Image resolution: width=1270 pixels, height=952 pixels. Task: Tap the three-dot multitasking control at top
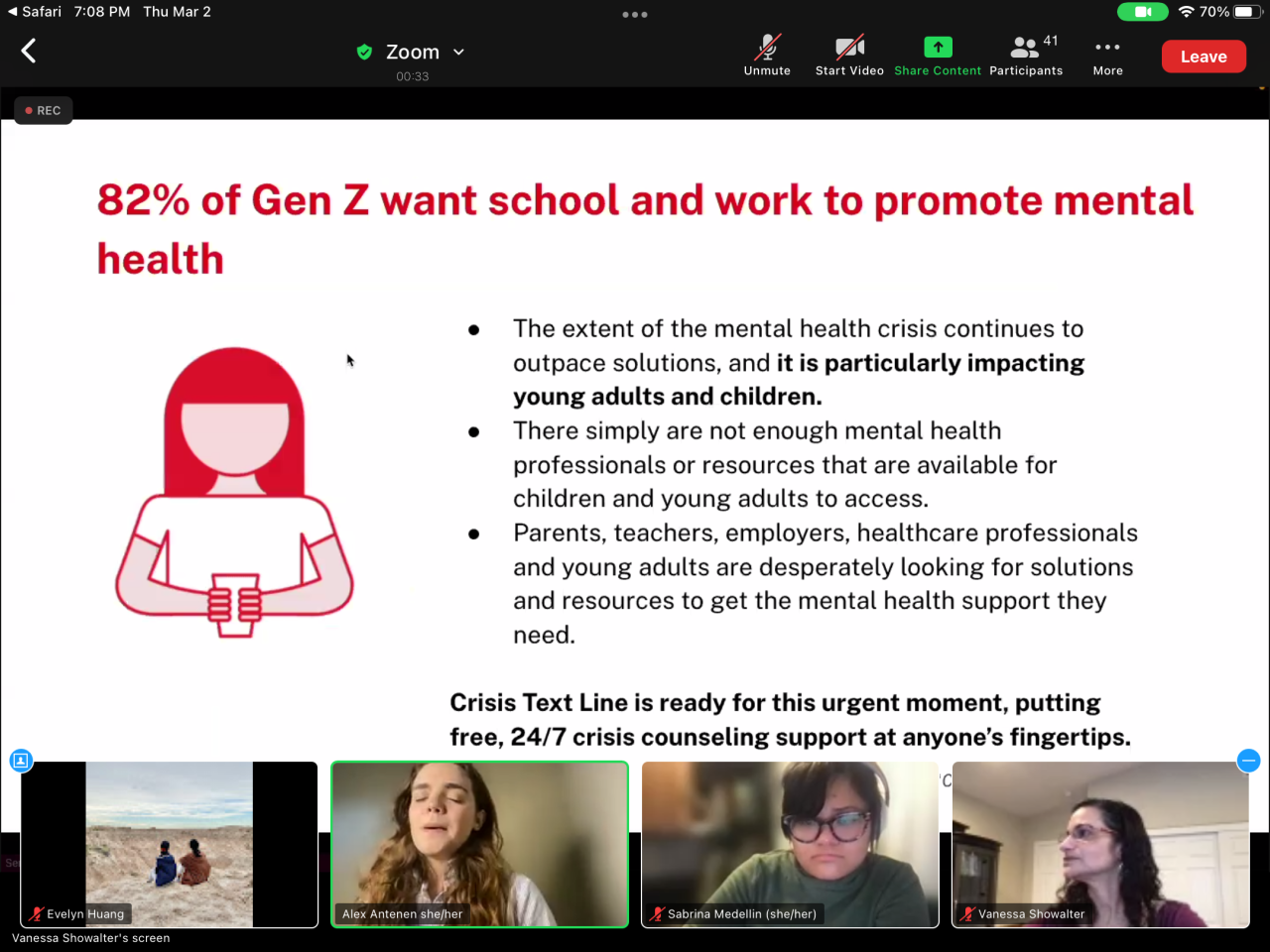(635, 15)
